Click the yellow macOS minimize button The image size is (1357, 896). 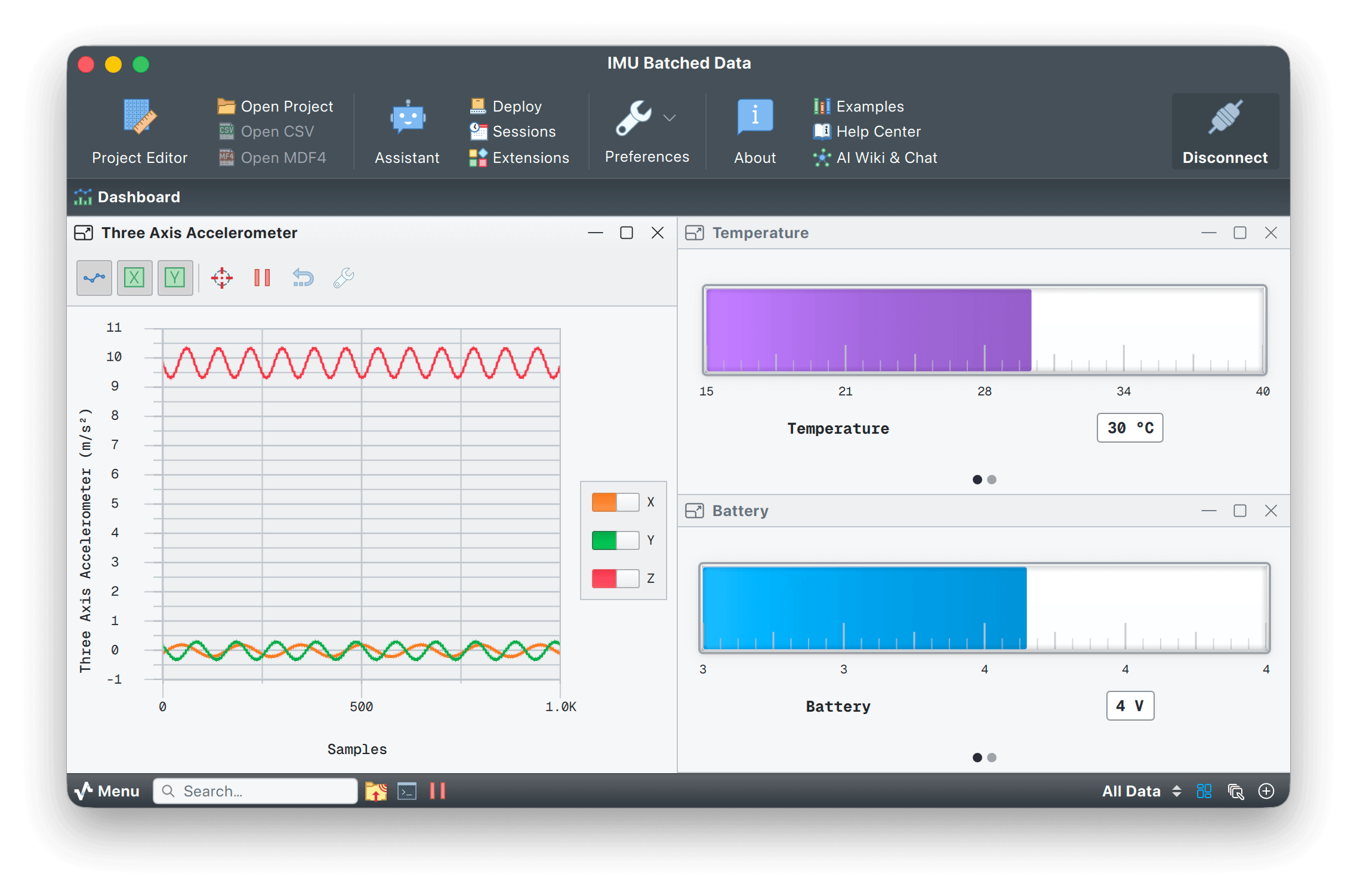point(113,64)
